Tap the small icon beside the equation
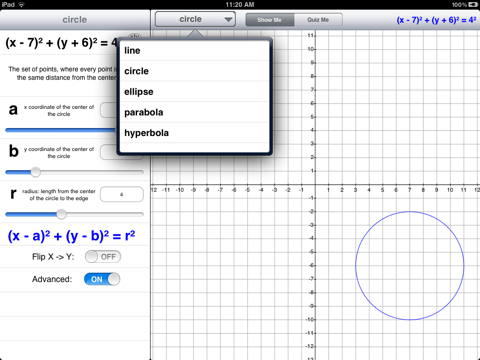 [134, 36]
